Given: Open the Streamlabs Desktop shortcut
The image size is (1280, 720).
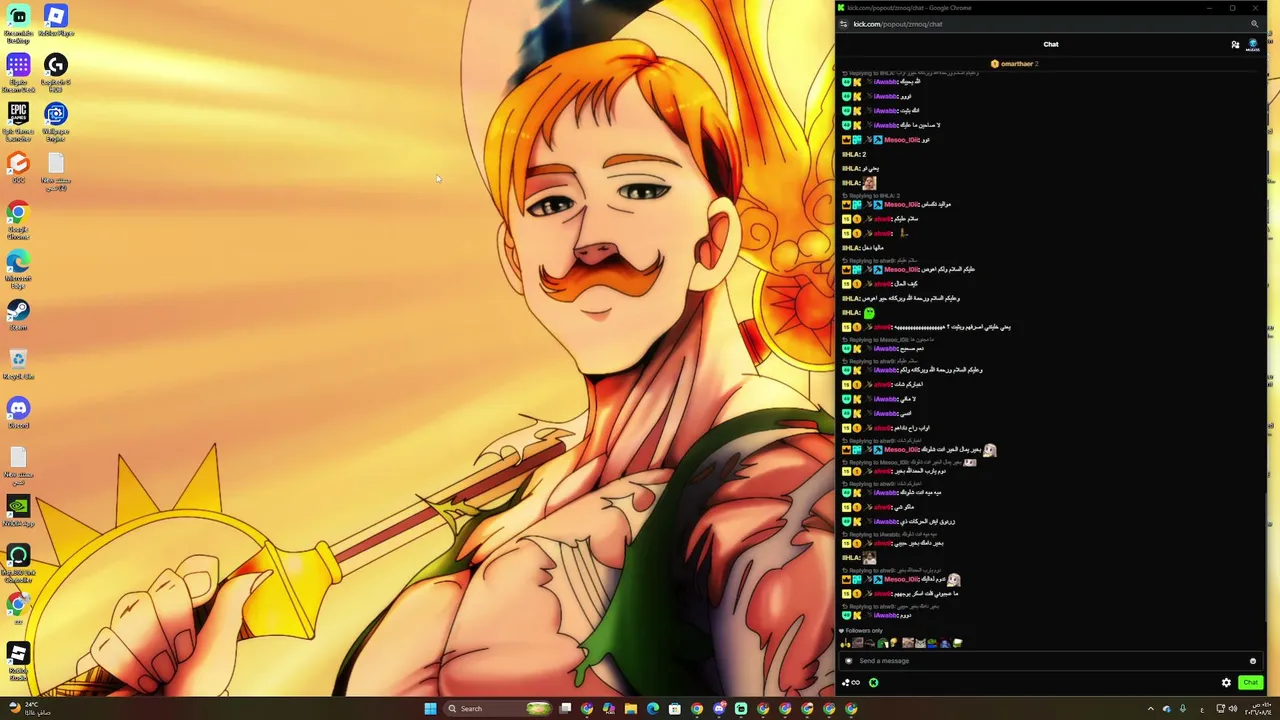Looking at the screenshot, I should (x=18, y=23).
